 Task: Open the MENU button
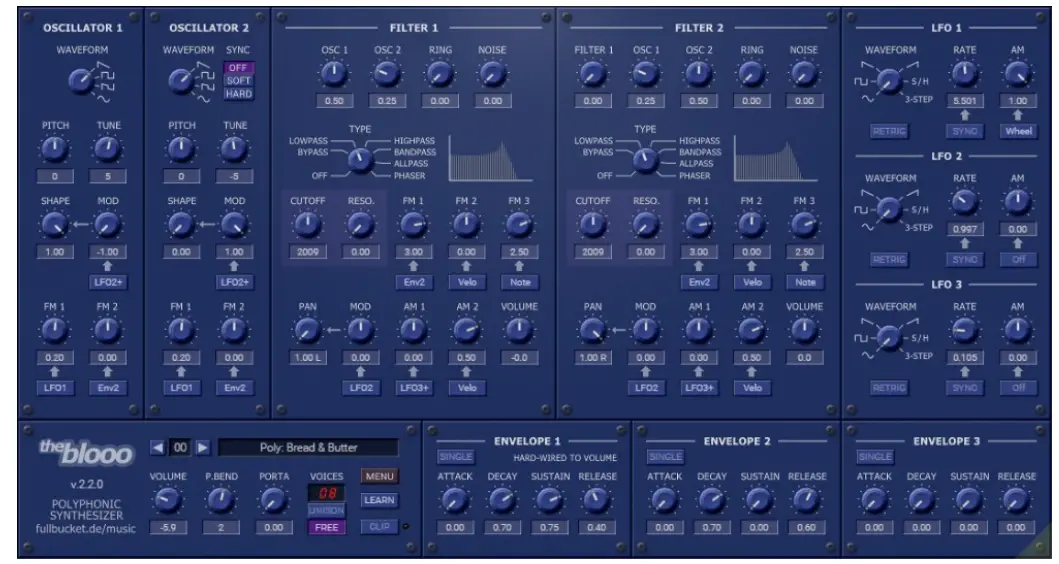379,476
